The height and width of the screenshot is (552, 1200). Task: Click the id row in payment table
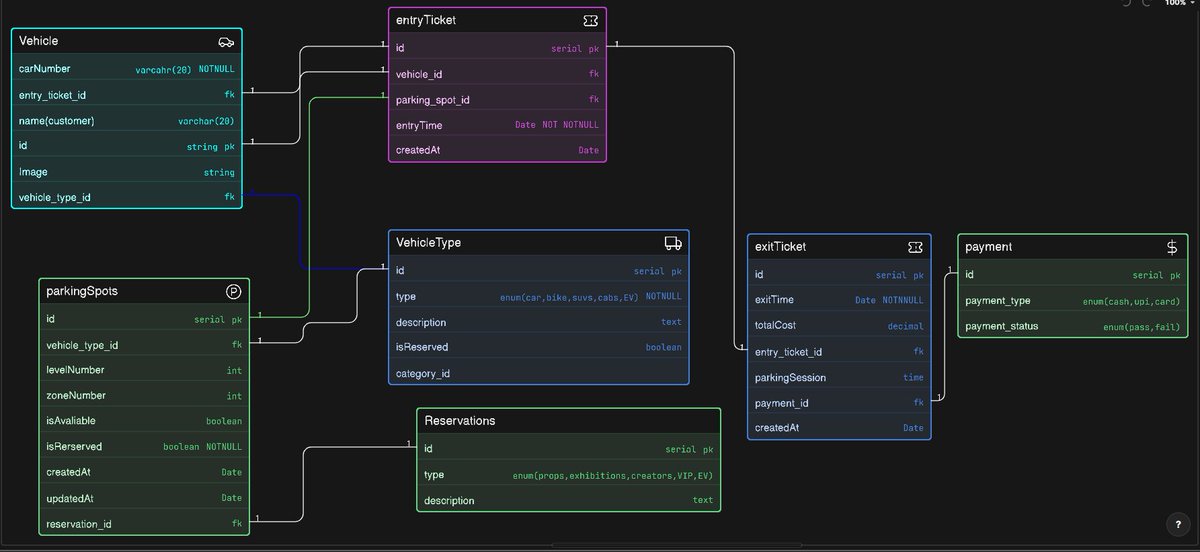click(1073, 275)
